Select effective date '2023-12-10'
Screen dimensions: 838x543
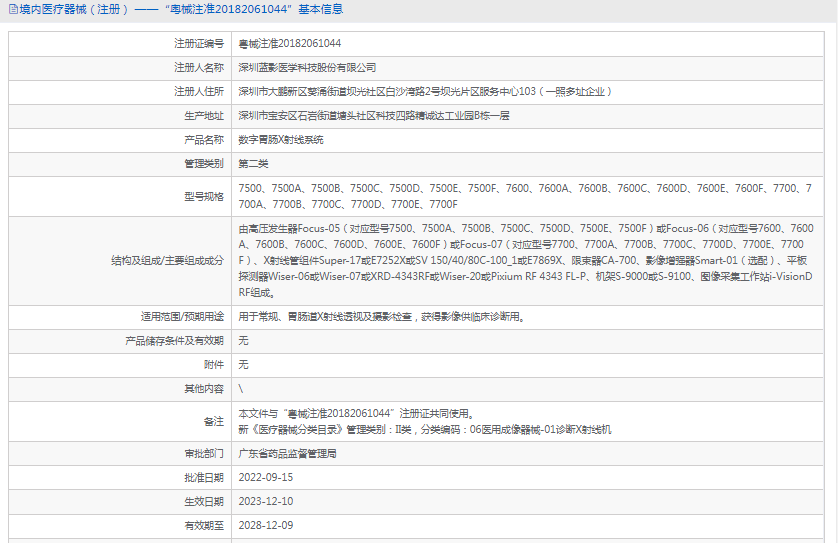point(266,502)
